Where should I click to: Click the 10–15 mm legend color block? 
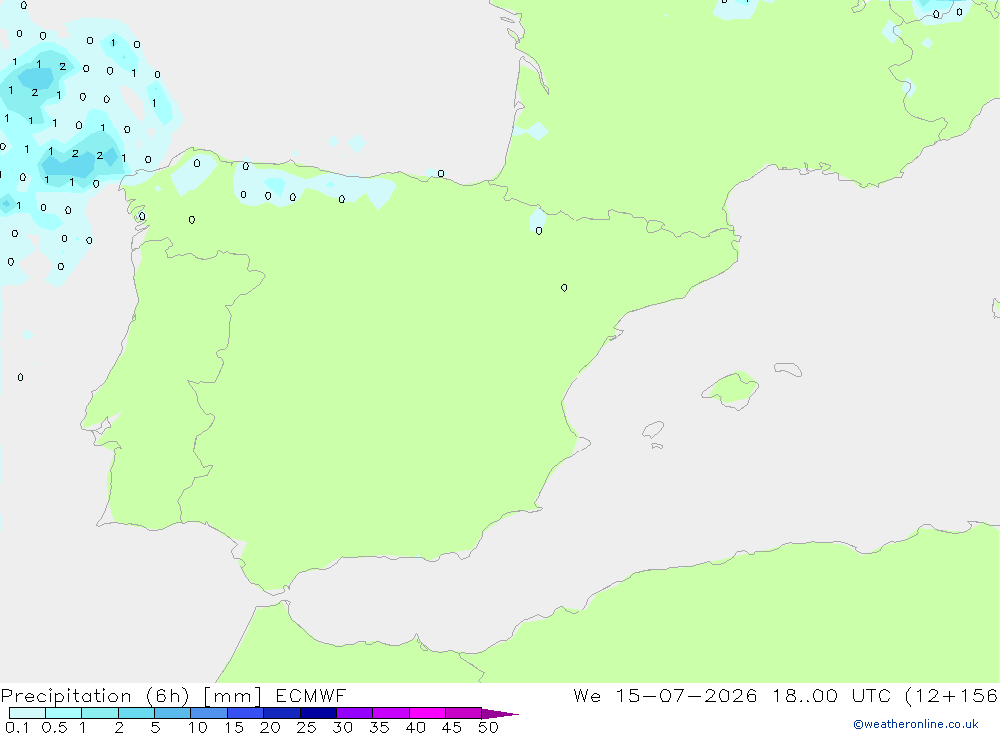(209, 713)
